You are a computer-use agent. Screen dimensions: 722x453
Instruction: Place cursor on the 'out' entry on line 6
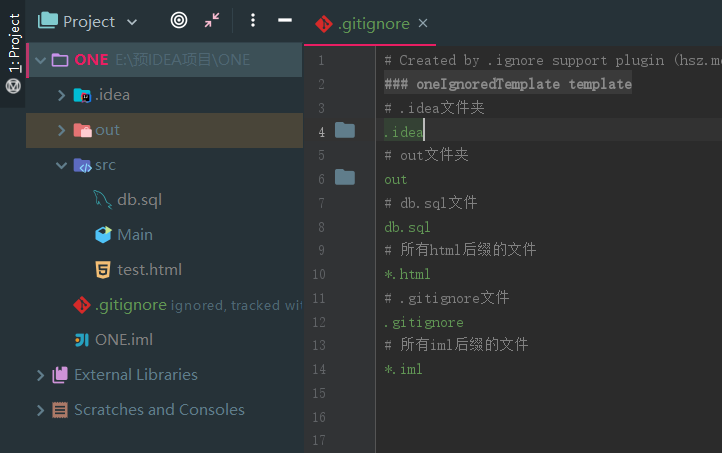tap(396, 180)
